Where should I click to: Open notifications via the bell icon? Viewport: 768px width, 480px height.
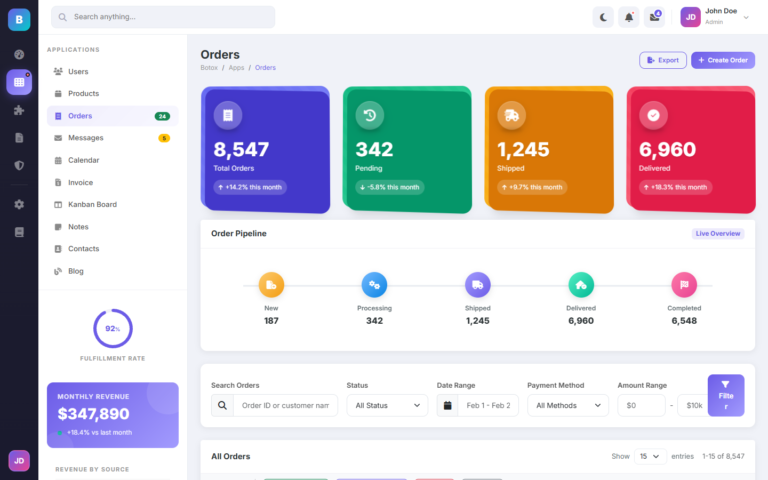coord(629,17)
